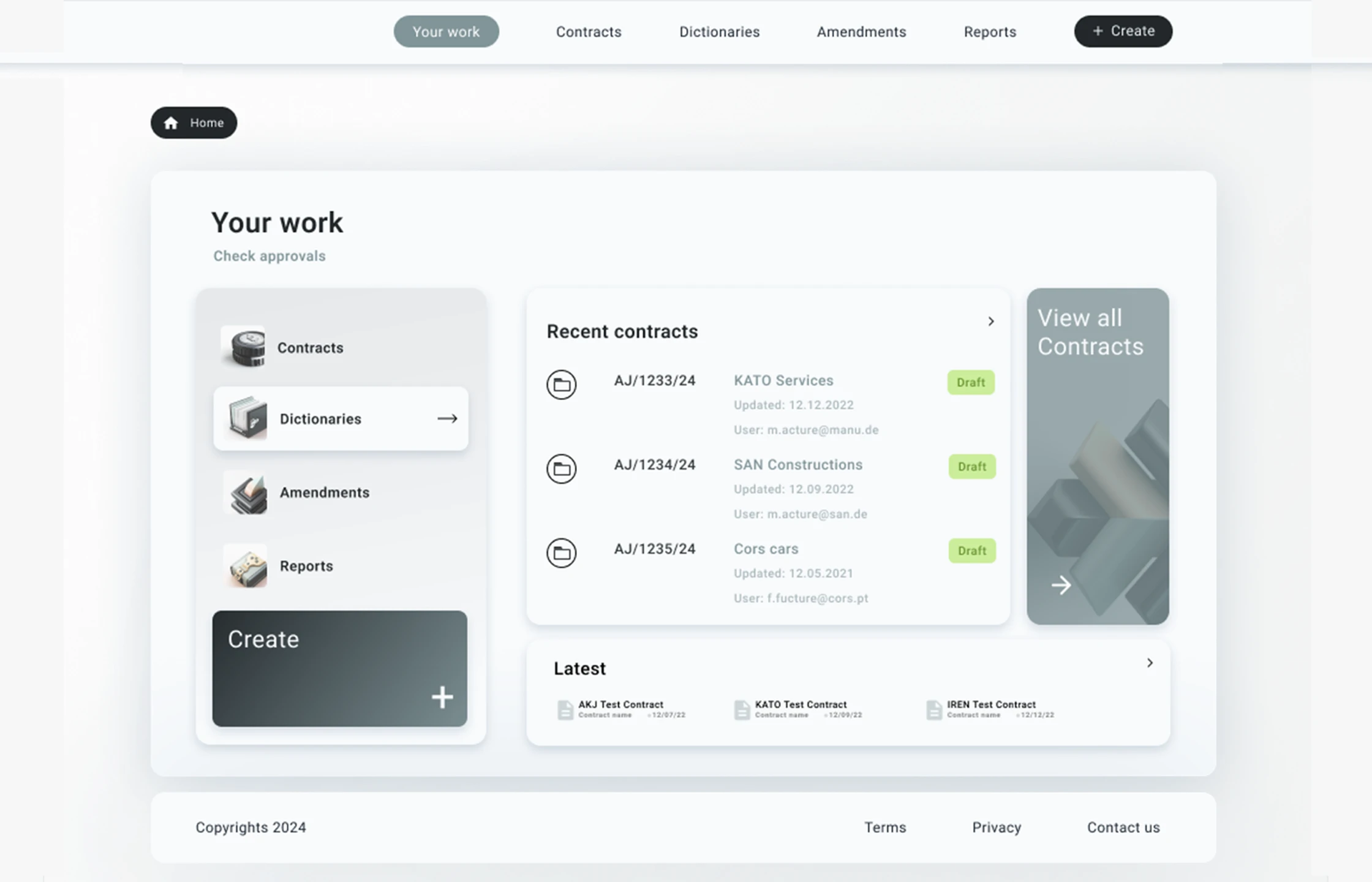Switch to the Contracts top tab
The image size is (1372, 882).
(x=588, y=32)
